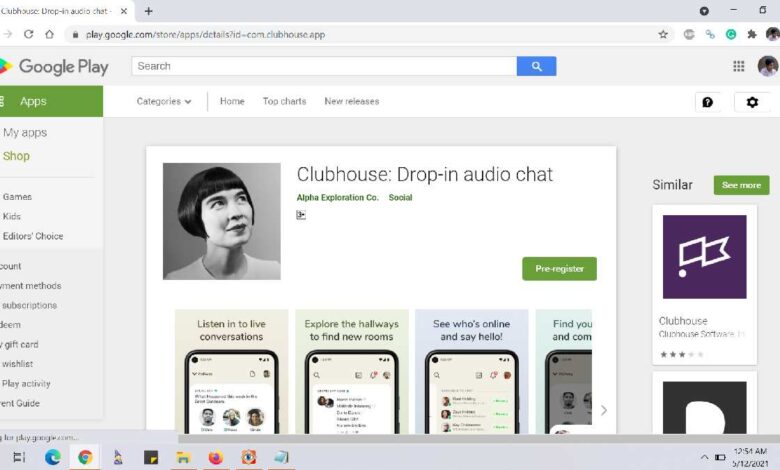Open Editors' Choice in sidebar

pos(33,236)
